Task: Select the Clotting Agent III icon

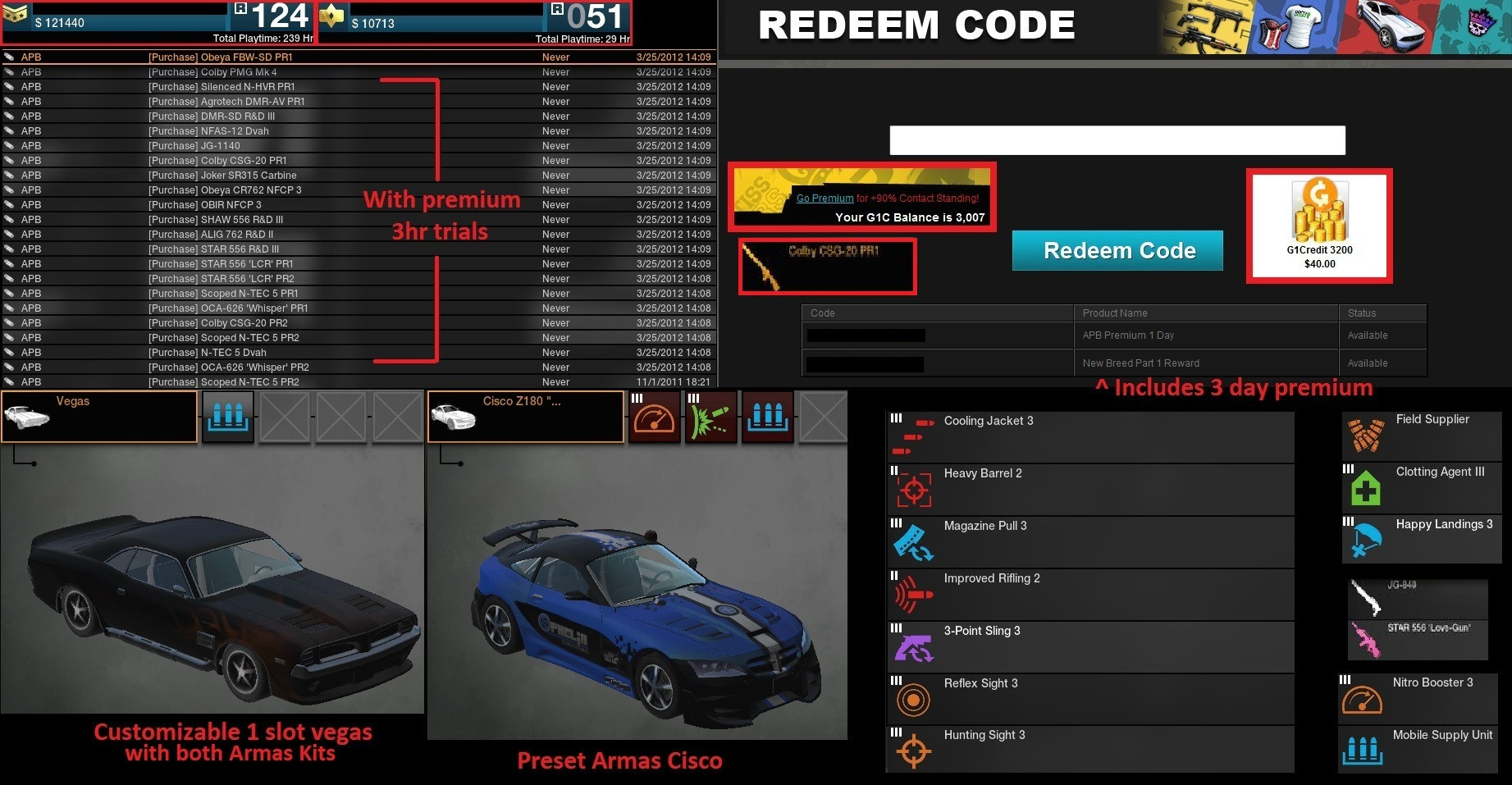Action: tap(1365, 488)
